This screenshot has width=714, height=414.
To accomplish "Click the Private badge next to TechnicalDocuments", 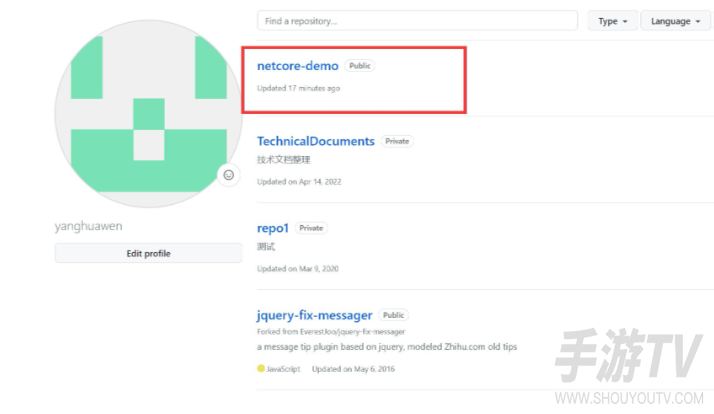I will [x=397, y=141].
